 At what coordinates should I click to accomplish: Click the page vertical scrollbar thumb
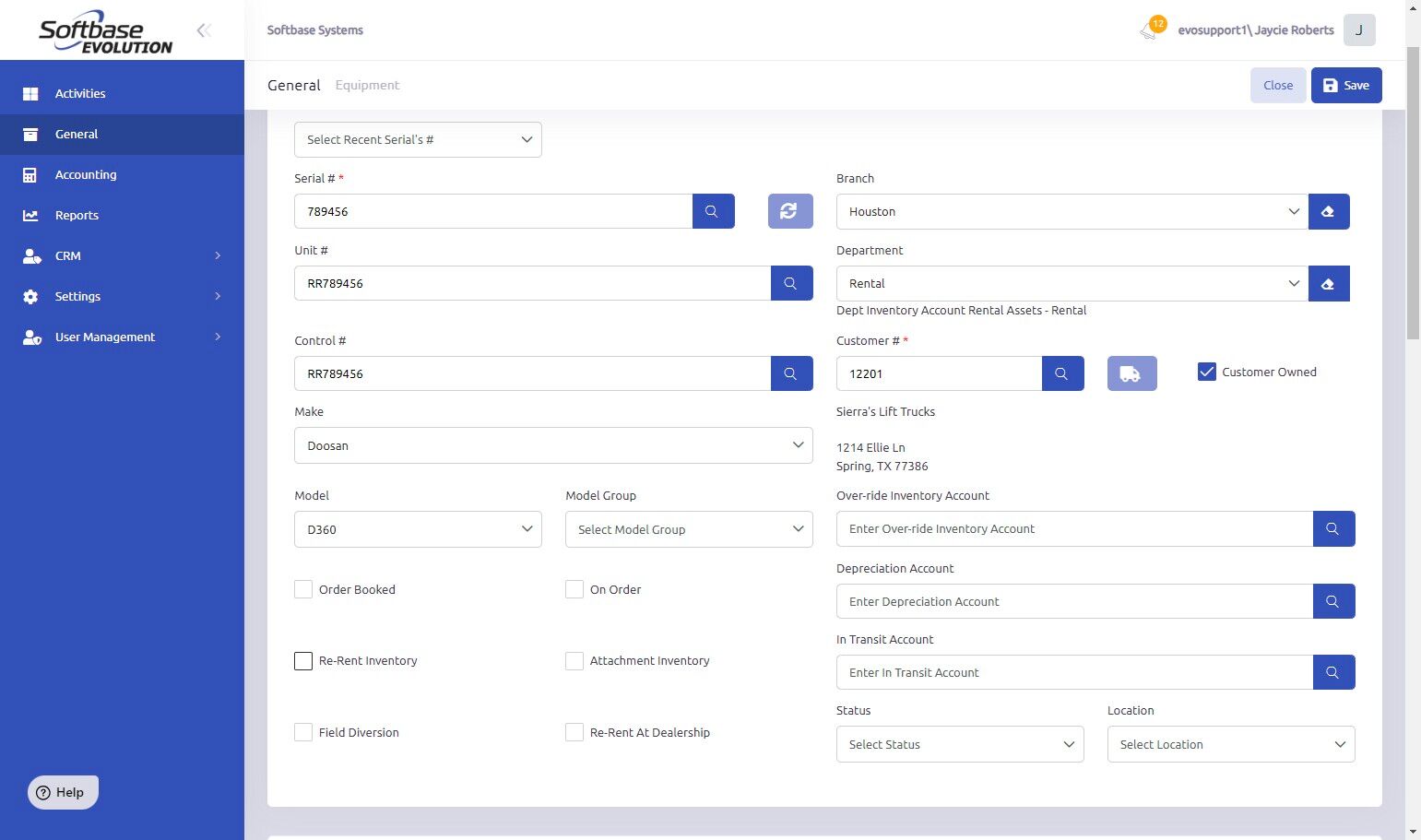1413,194
